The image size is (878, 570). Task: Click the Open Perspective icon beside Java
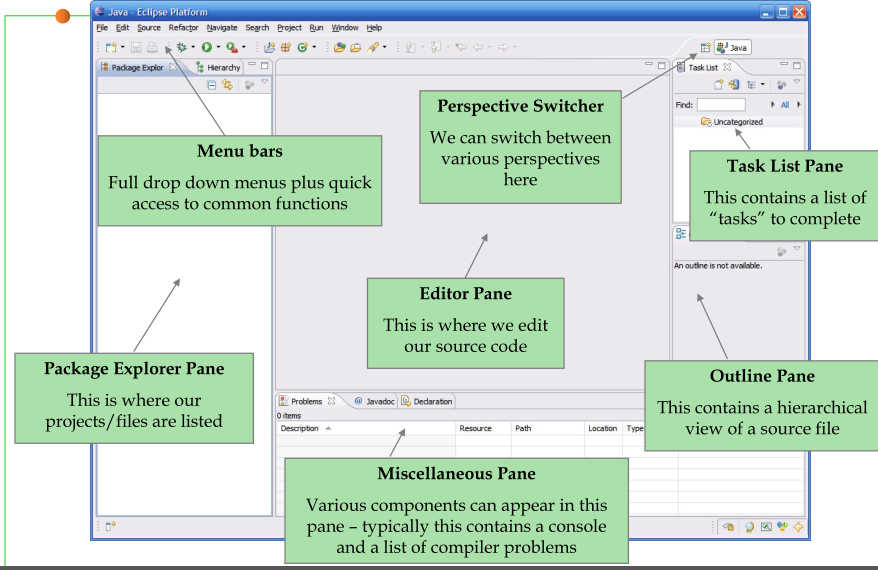705,48
